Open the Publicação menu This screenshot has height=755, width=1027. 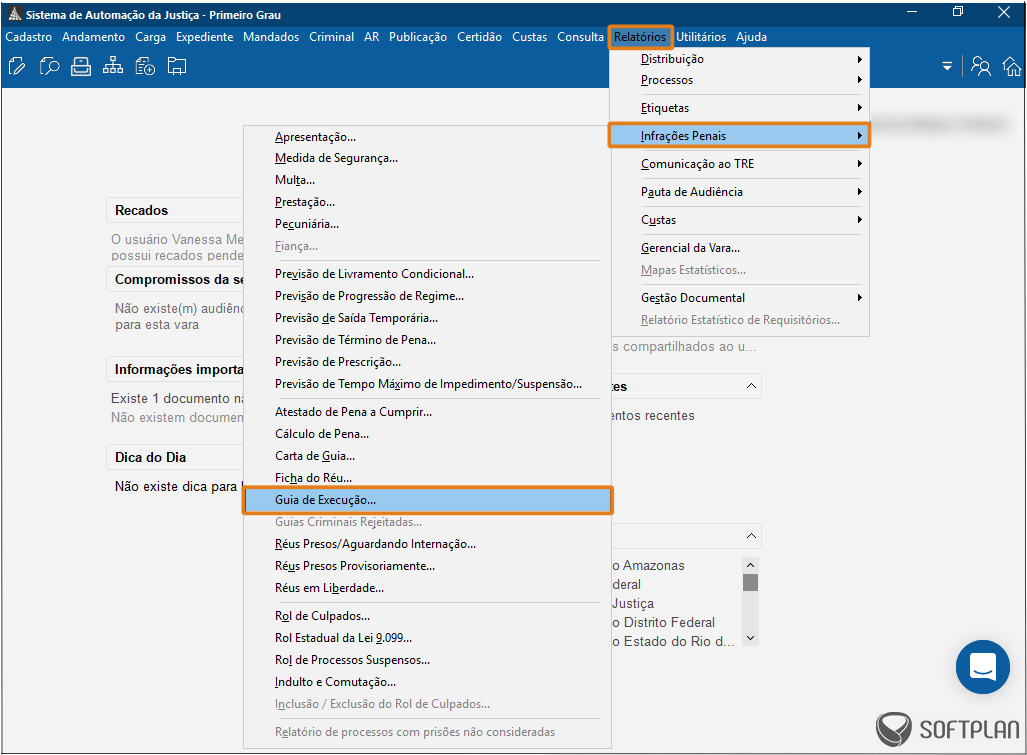[418, 37]
